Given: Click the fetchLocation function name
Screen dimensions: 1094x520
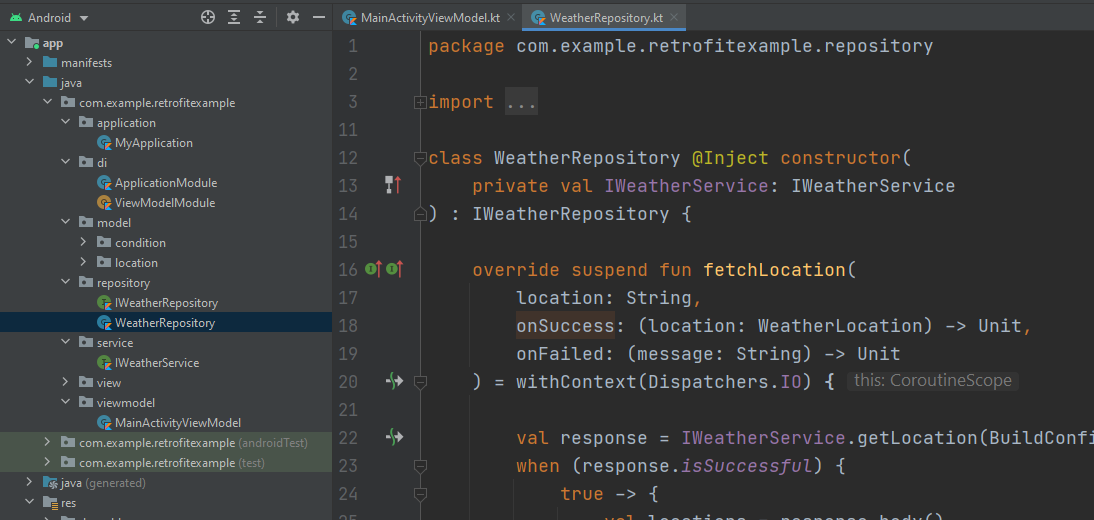Looking at the screenshot, I should [774, 269].
